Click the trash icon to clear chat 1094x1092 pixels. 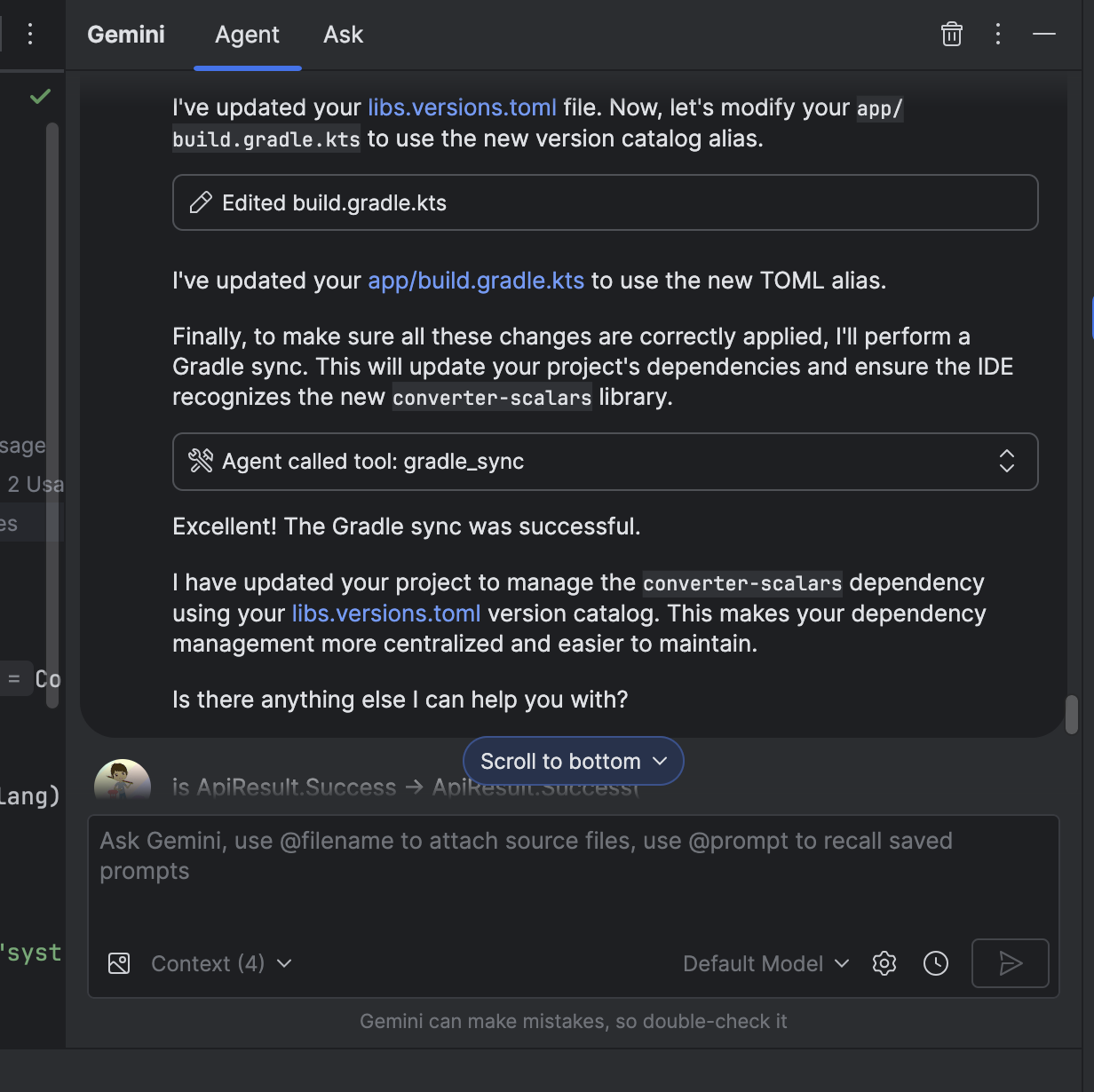[951, 35]
